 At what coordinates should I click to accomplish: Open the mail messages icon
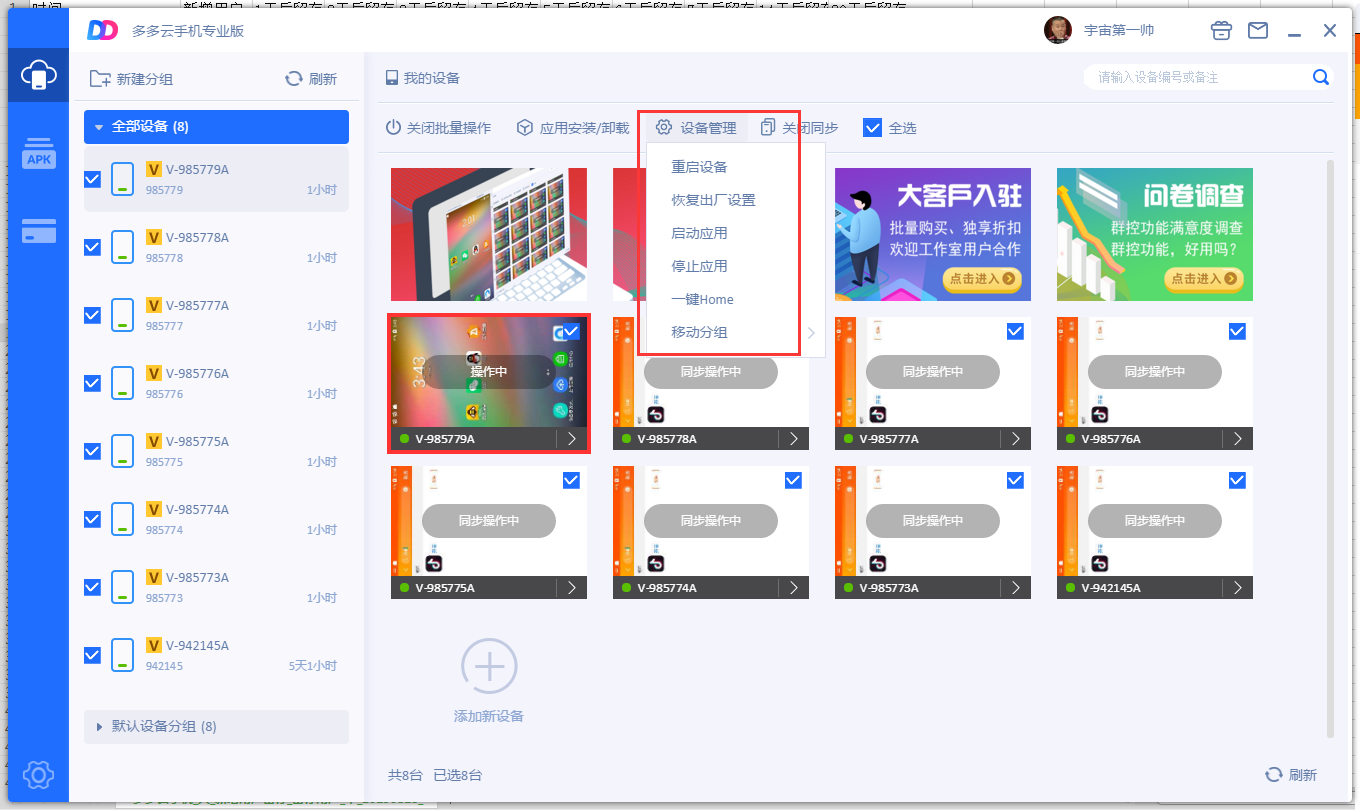1258,31
